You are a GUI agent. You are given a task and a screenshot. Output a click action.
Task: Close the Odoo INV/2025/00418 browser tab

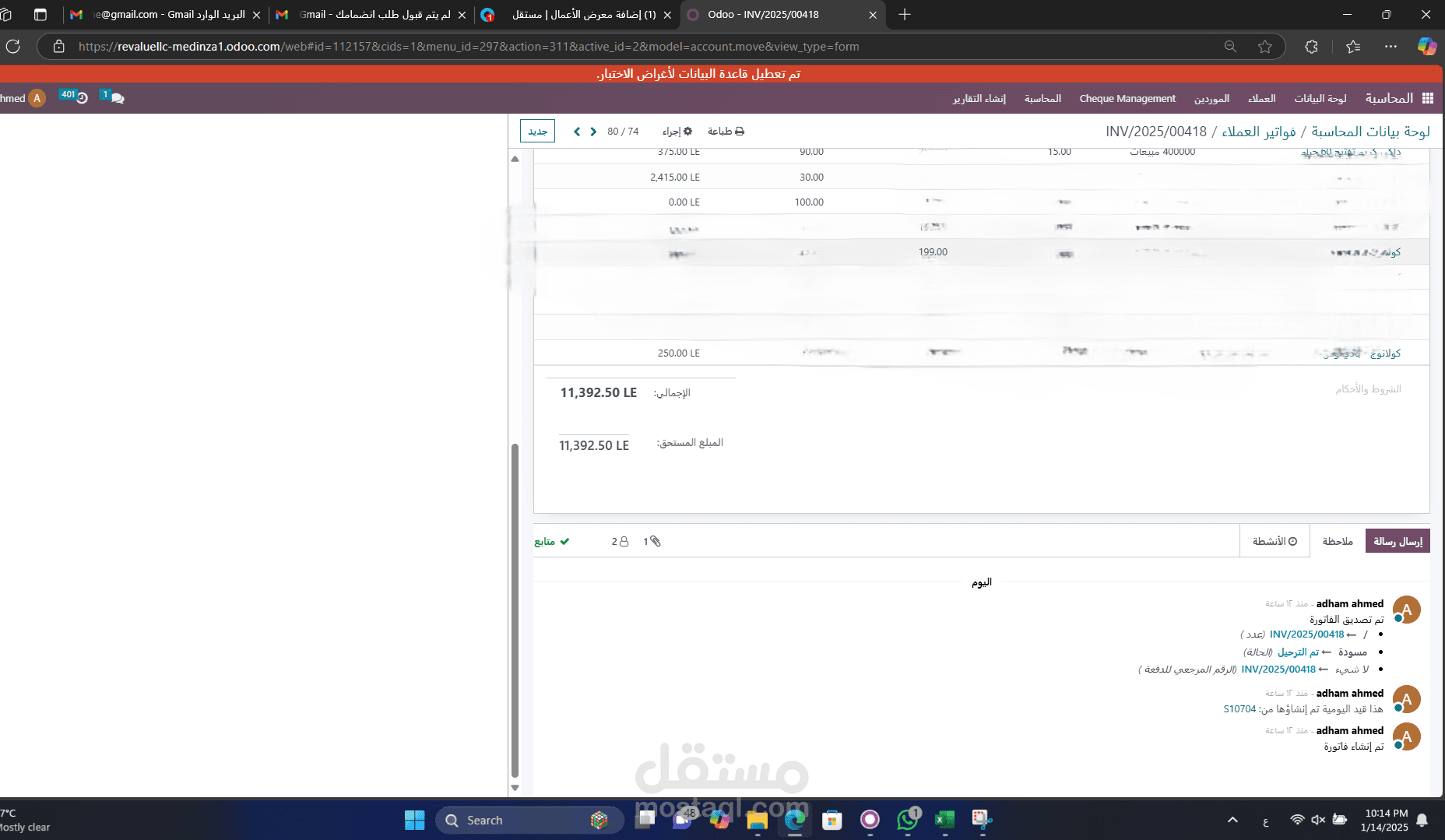coord(873,15)
